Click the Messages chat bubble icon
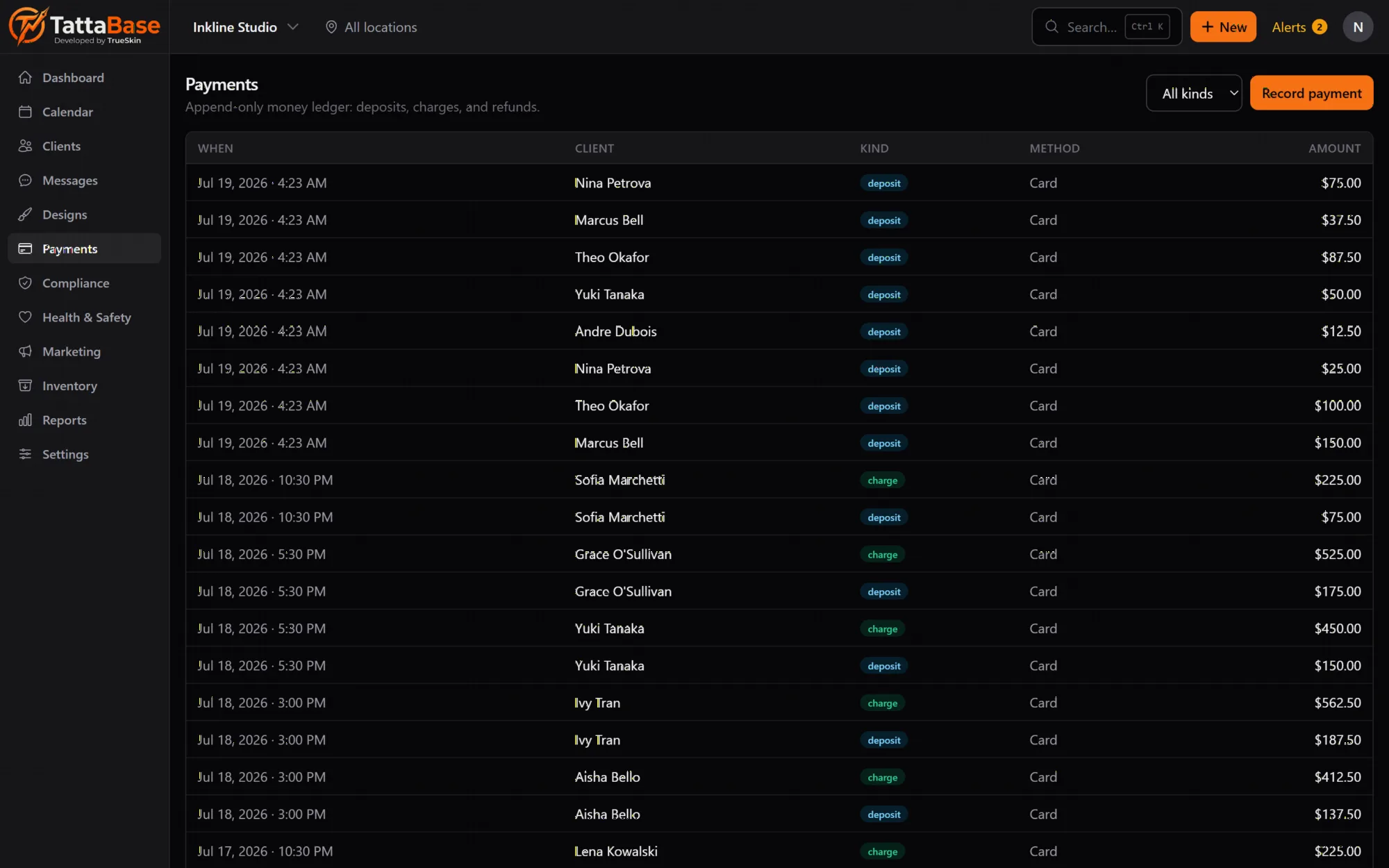The width and height of the screenshot is (1389, 868). click(x=25, y=181)
